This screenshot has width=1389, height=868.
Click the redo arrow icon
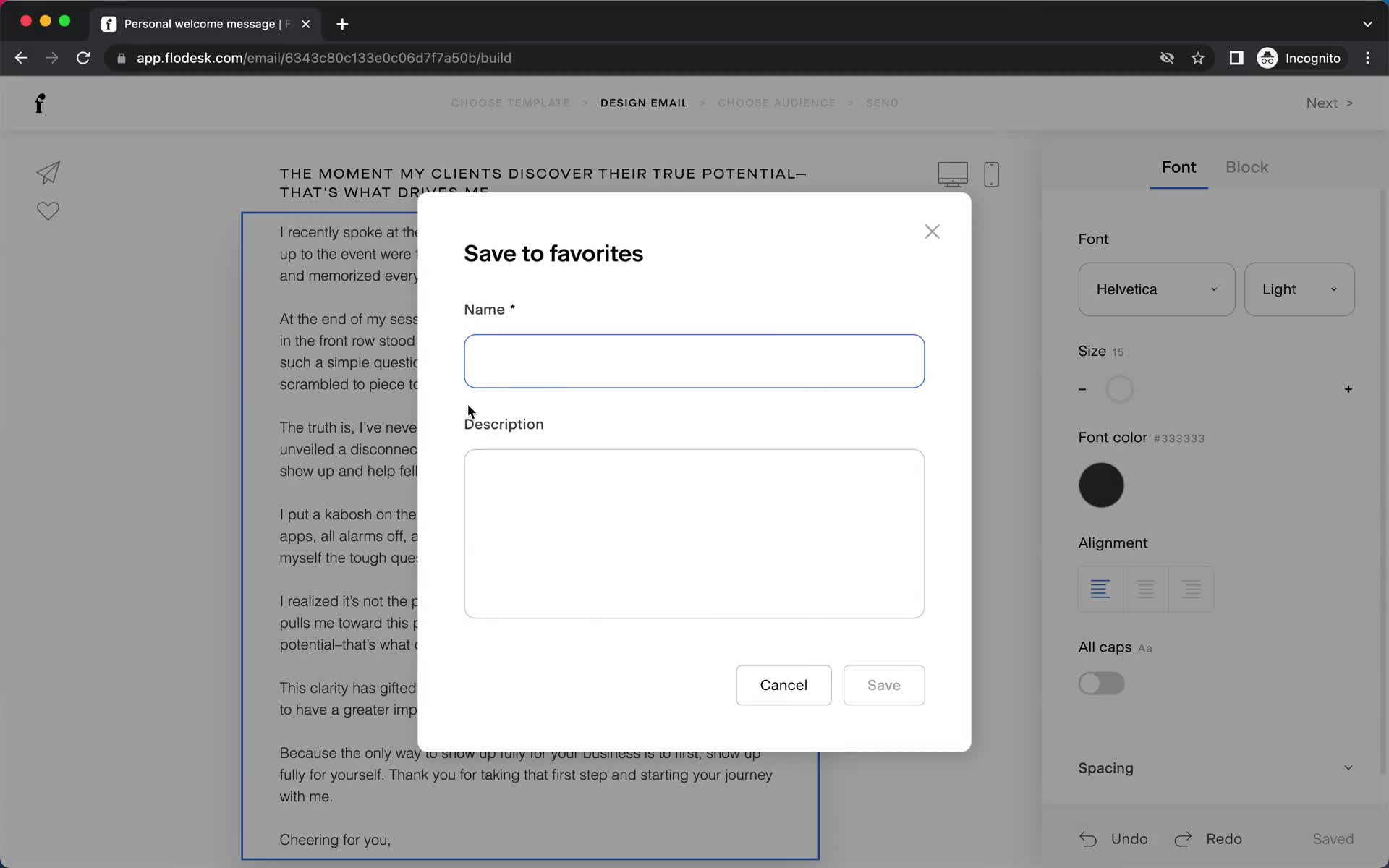pyautogui.click(x=1185, y=839)
